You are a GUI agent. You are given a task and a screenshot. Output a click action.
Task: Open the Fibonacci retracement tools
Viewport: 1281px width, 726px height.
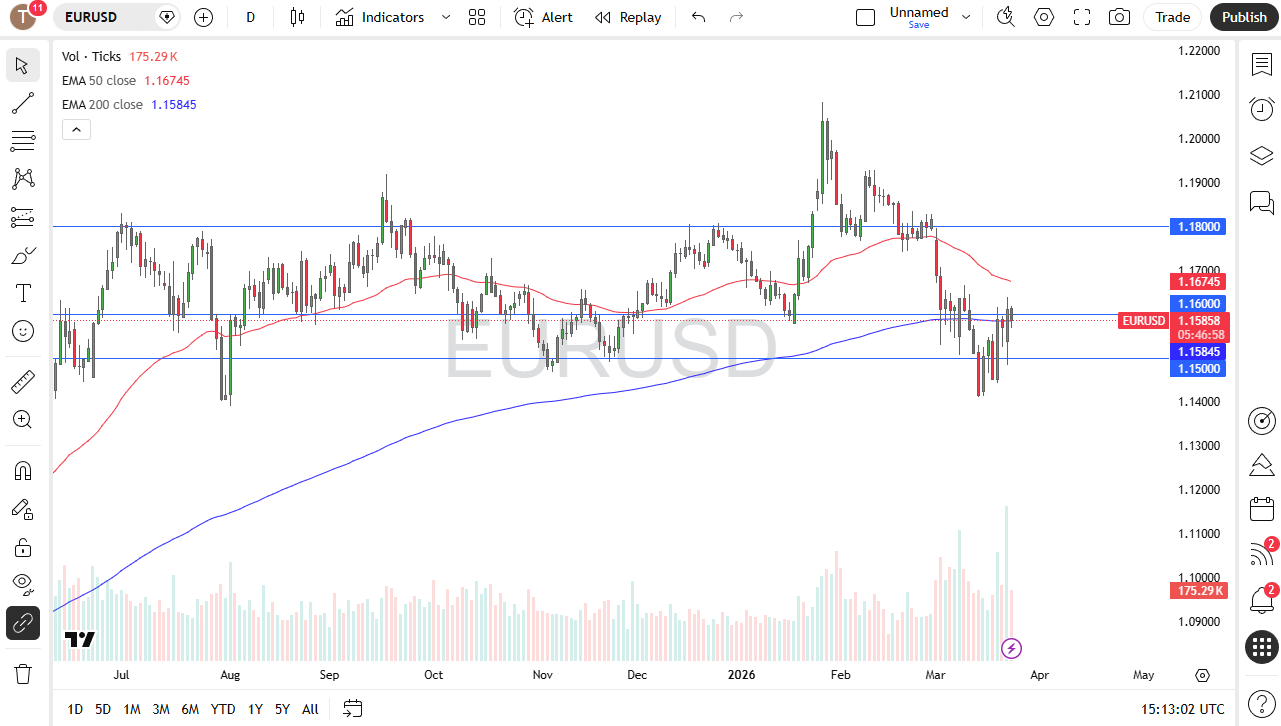point(22,141)
